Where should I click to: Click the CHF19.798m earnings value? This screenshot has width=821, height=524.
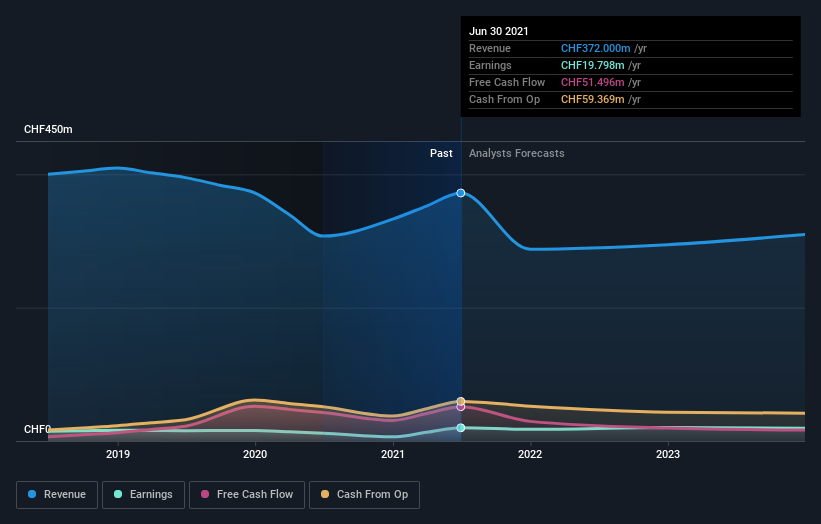tap(592, 65)
